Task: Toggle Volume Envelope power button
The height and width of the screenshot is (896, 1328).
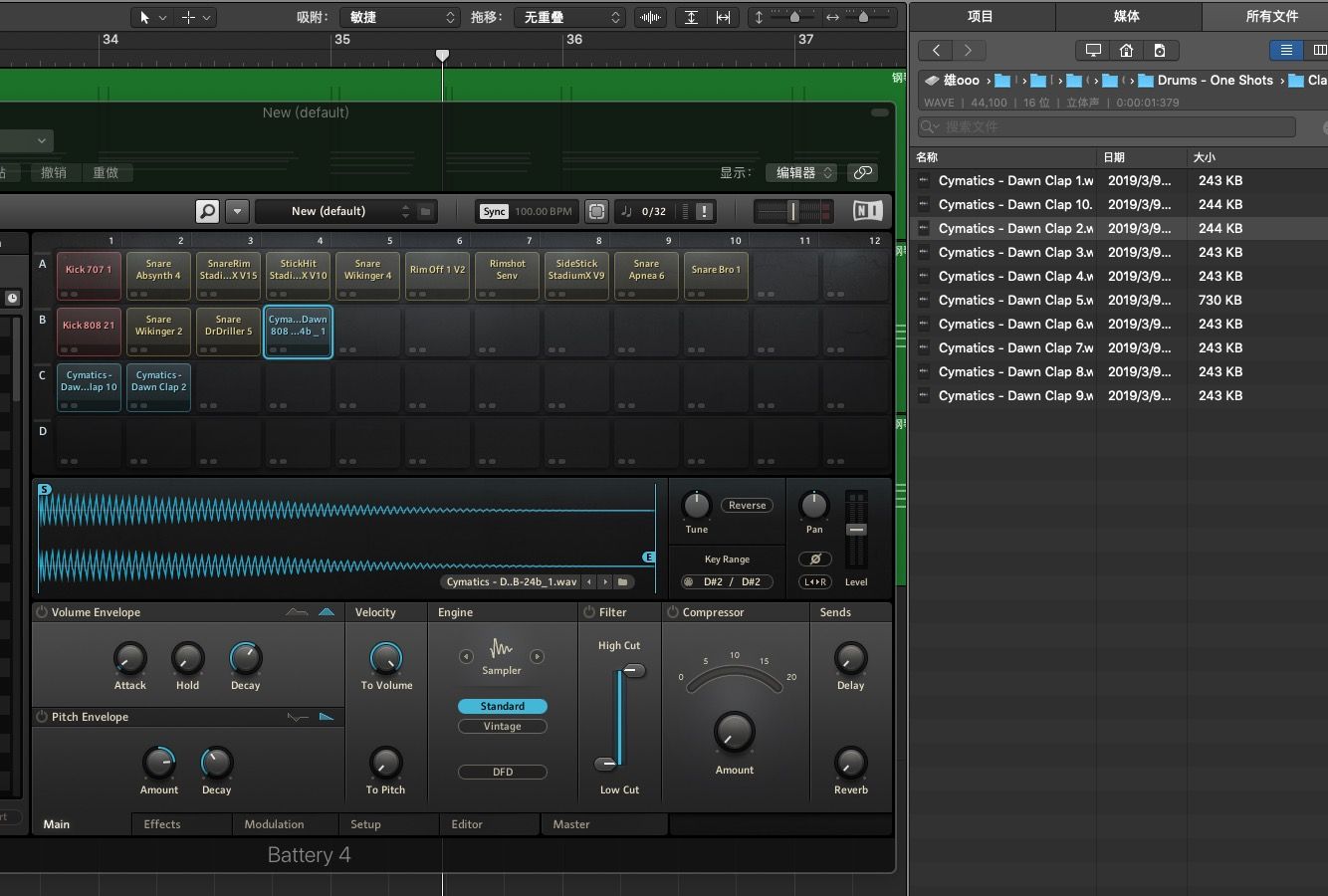Action: 42,612
